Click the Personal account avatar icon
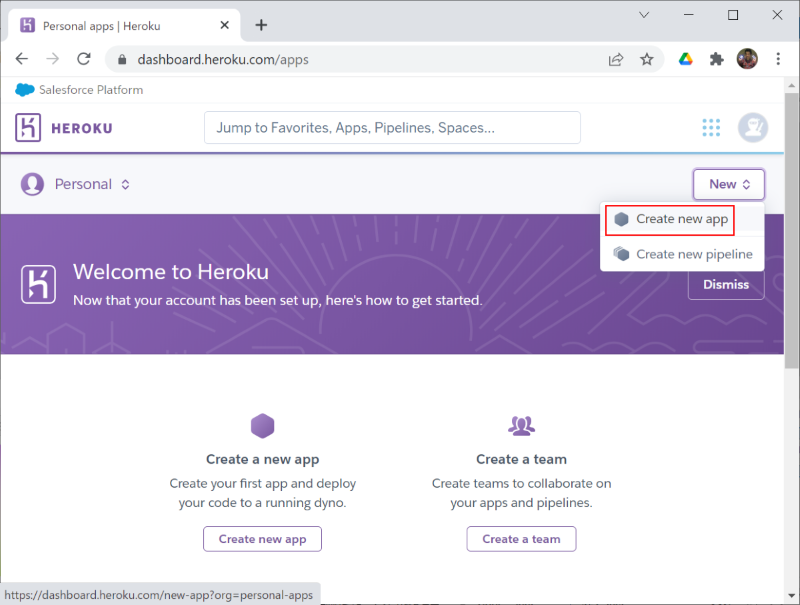Image resolution: width=800 pixels, height=605 pixels. click(x=32, y=184)
